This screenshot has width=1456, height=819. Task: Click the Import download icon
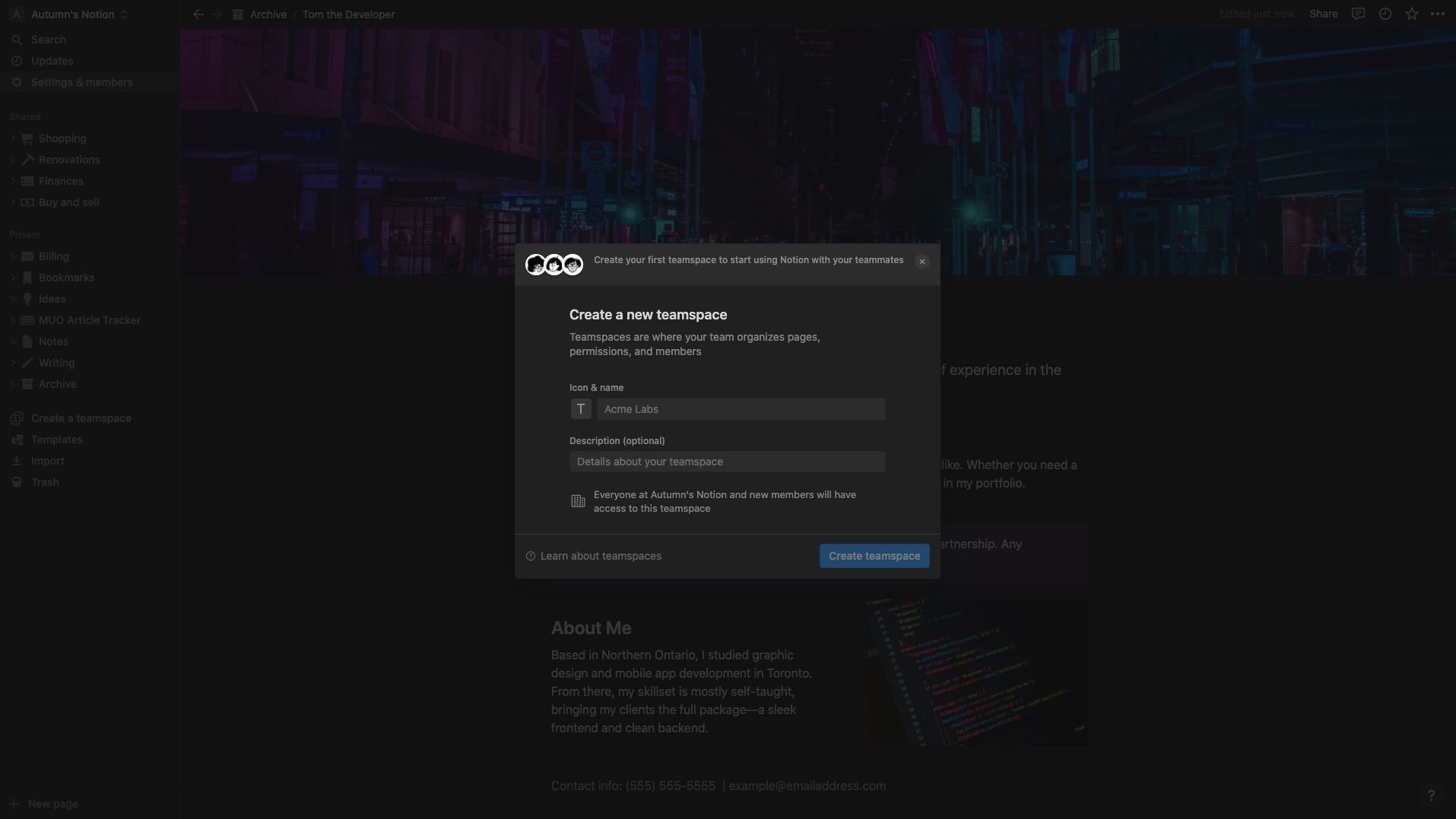(17, 461)
